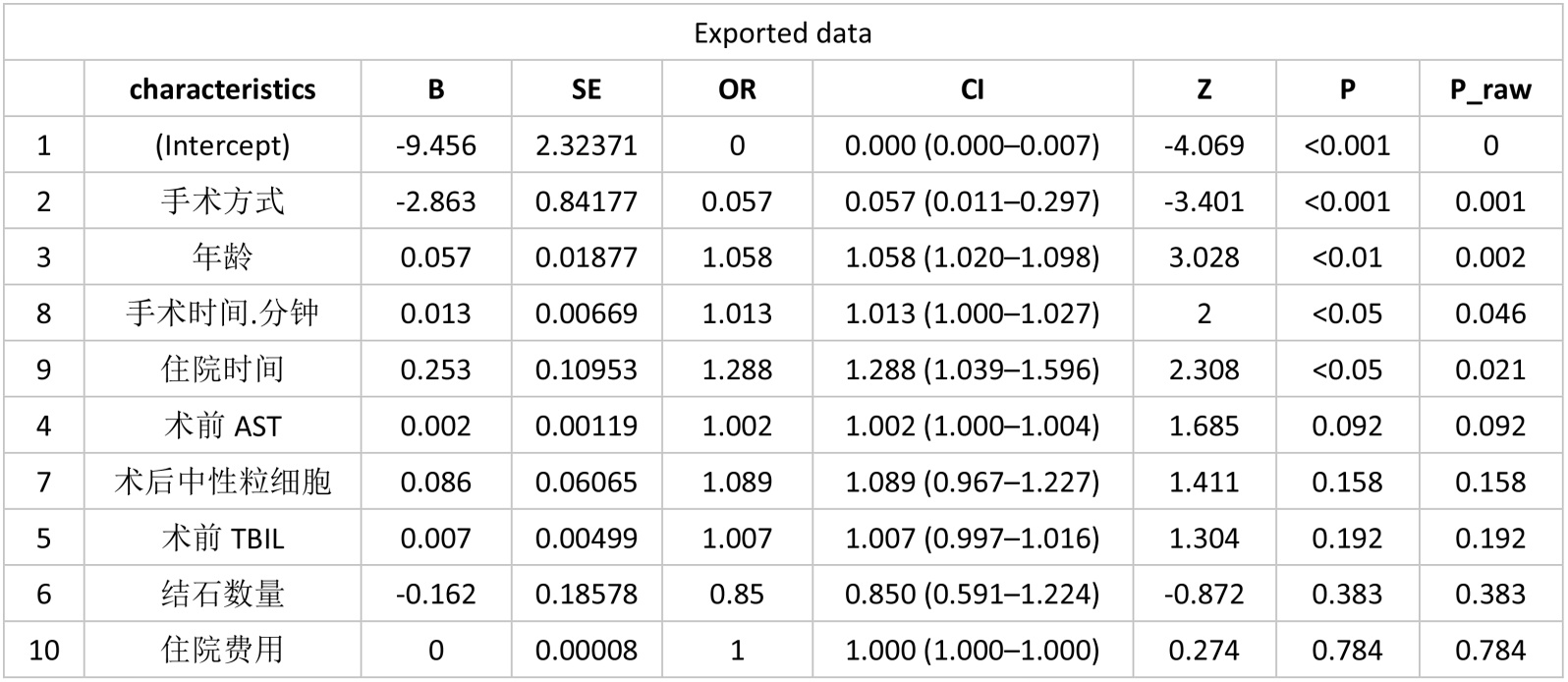Select the '年龄' characteristics cell
The height and width of the screenshot is (682, 1568).
pyautogui.click(x=222, y=257)
